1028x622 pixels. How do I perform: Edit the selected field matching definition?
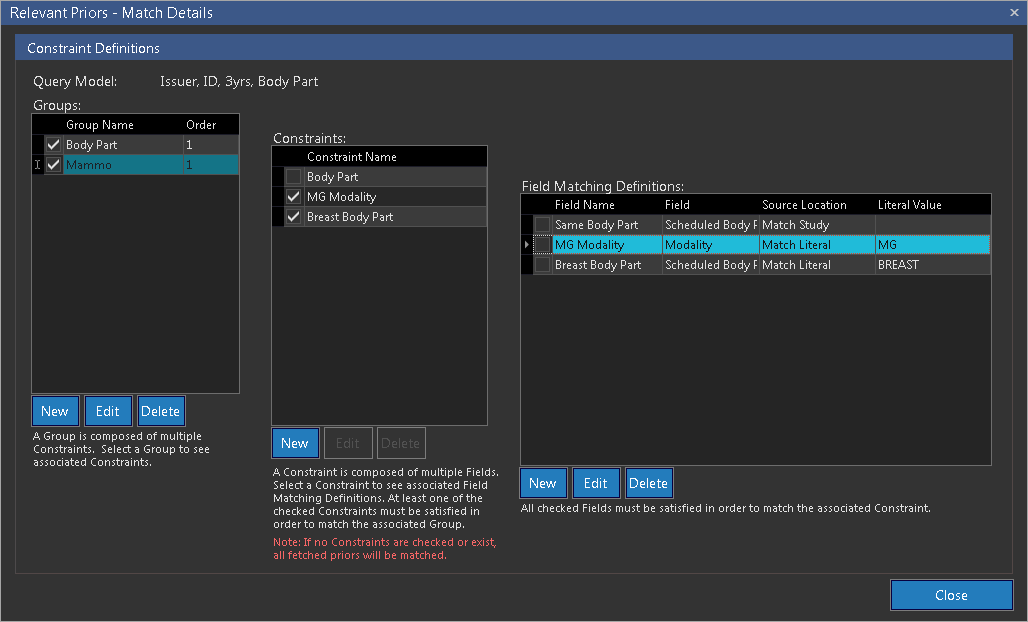click(x=596, y=483)
